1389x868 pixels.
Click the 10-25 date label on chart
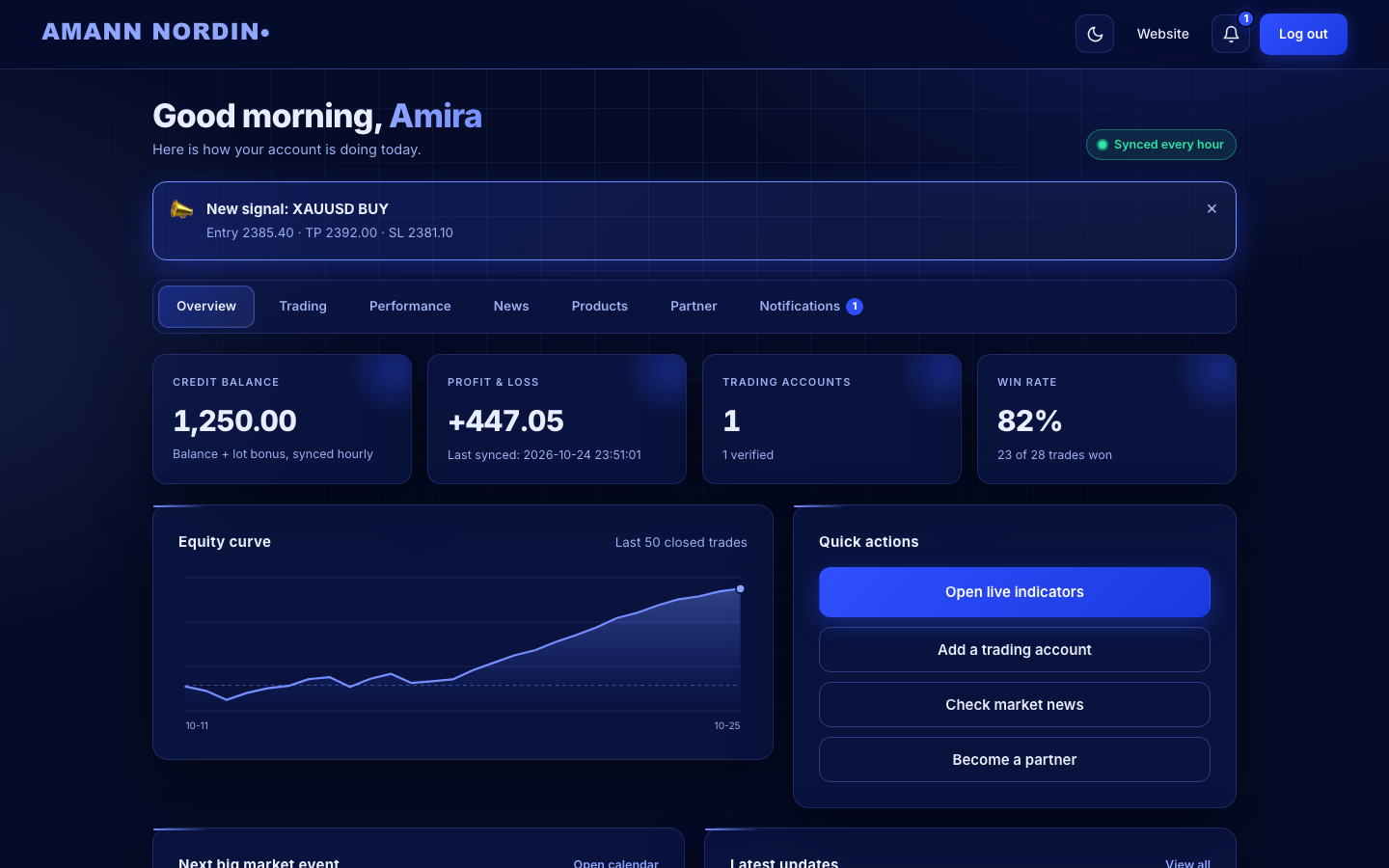pos(727,725)
